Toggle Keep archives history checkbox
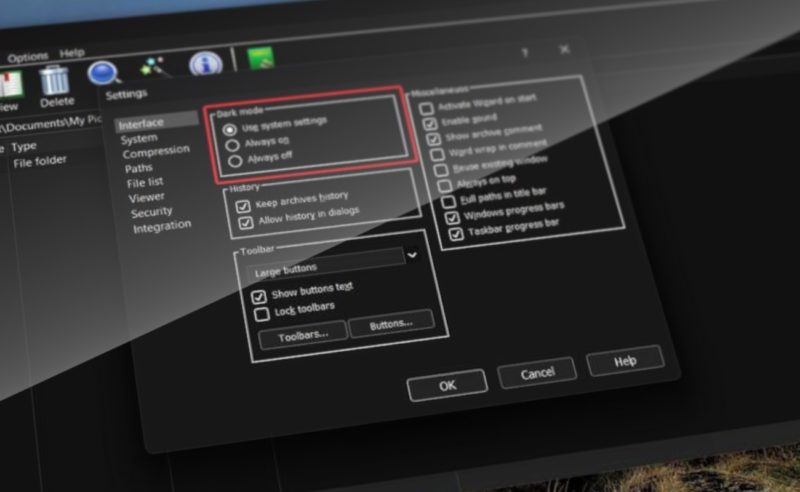 click(243, 206)
